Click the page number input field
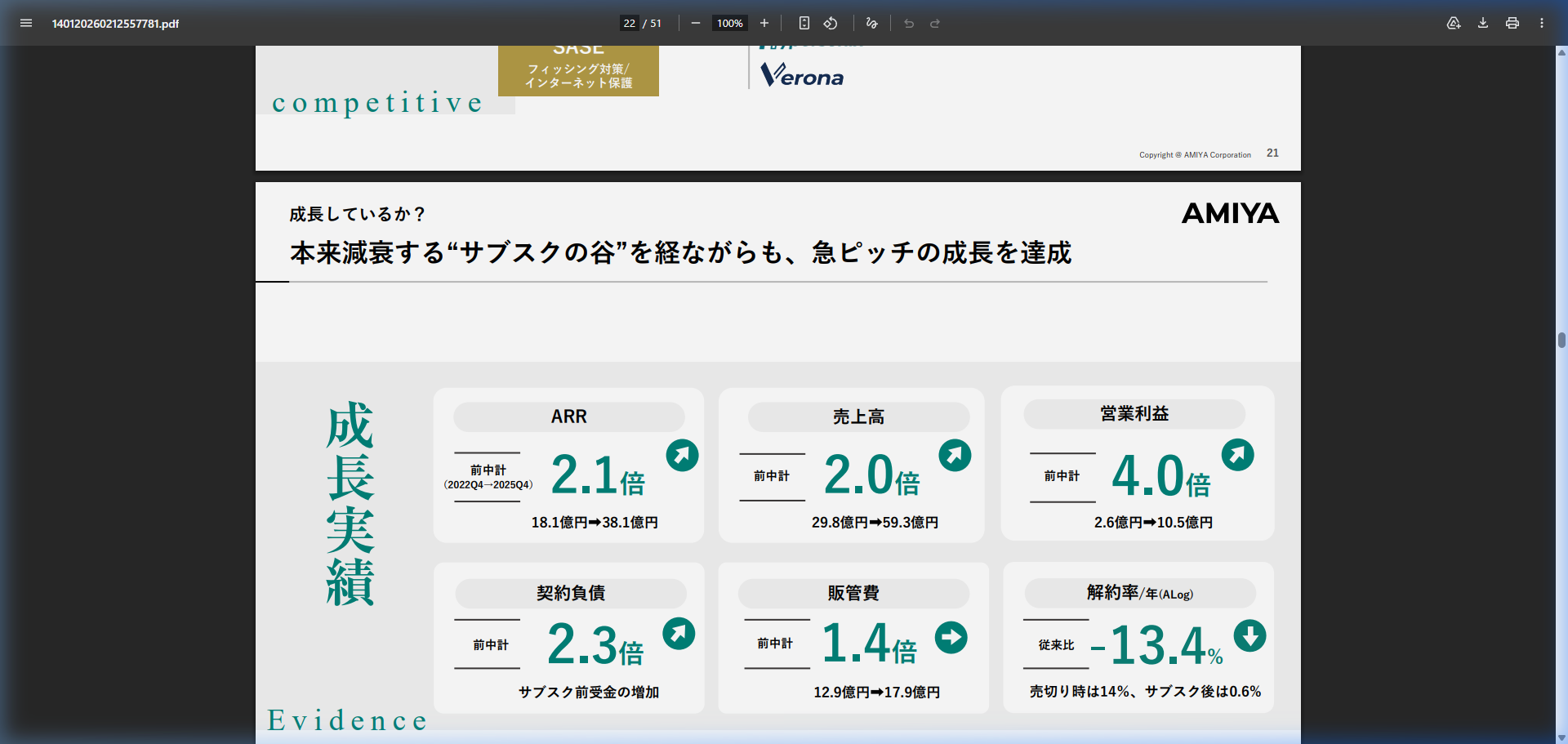 pos(629,23)
